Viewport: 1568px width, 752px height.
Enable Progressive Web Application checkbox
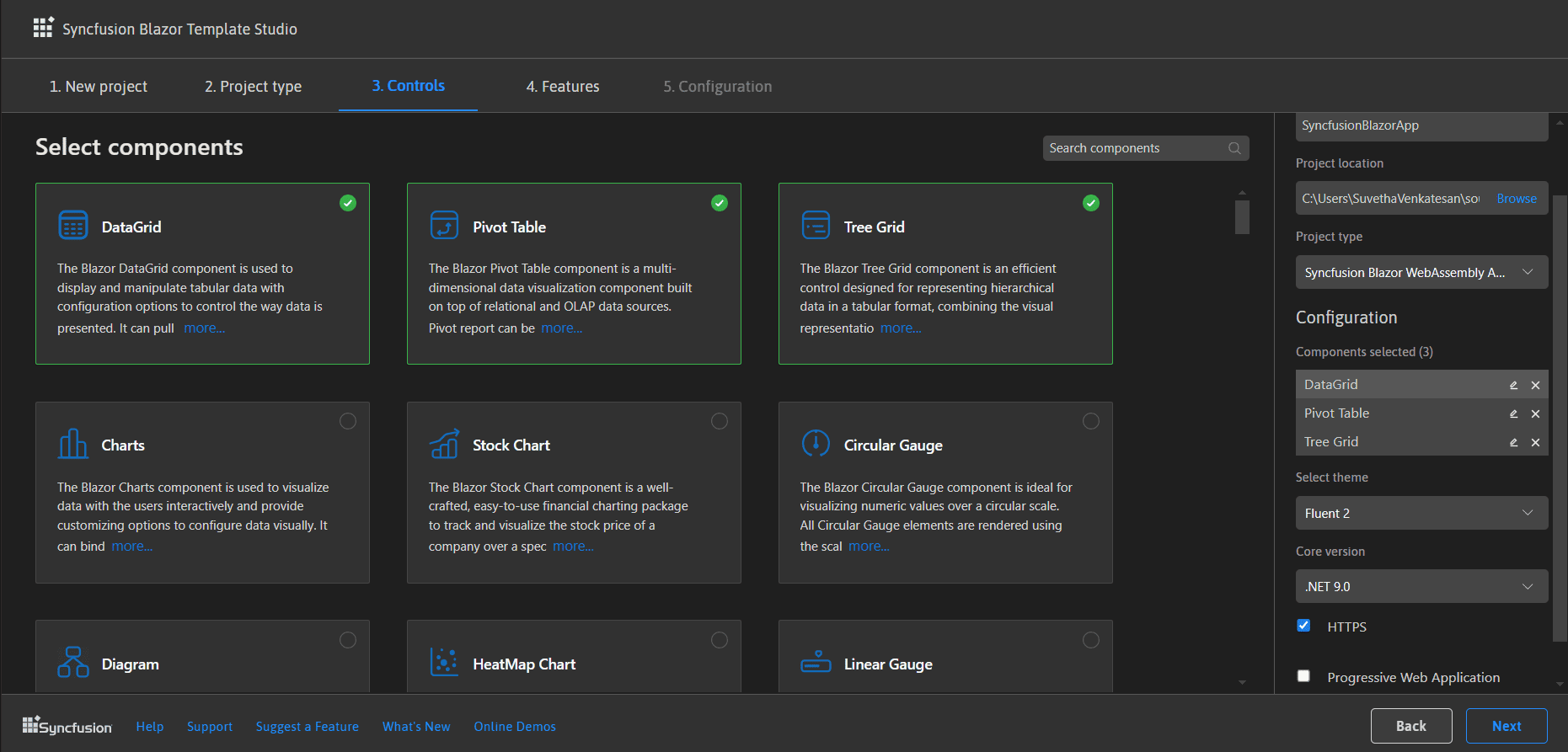tap(1303, 676)
